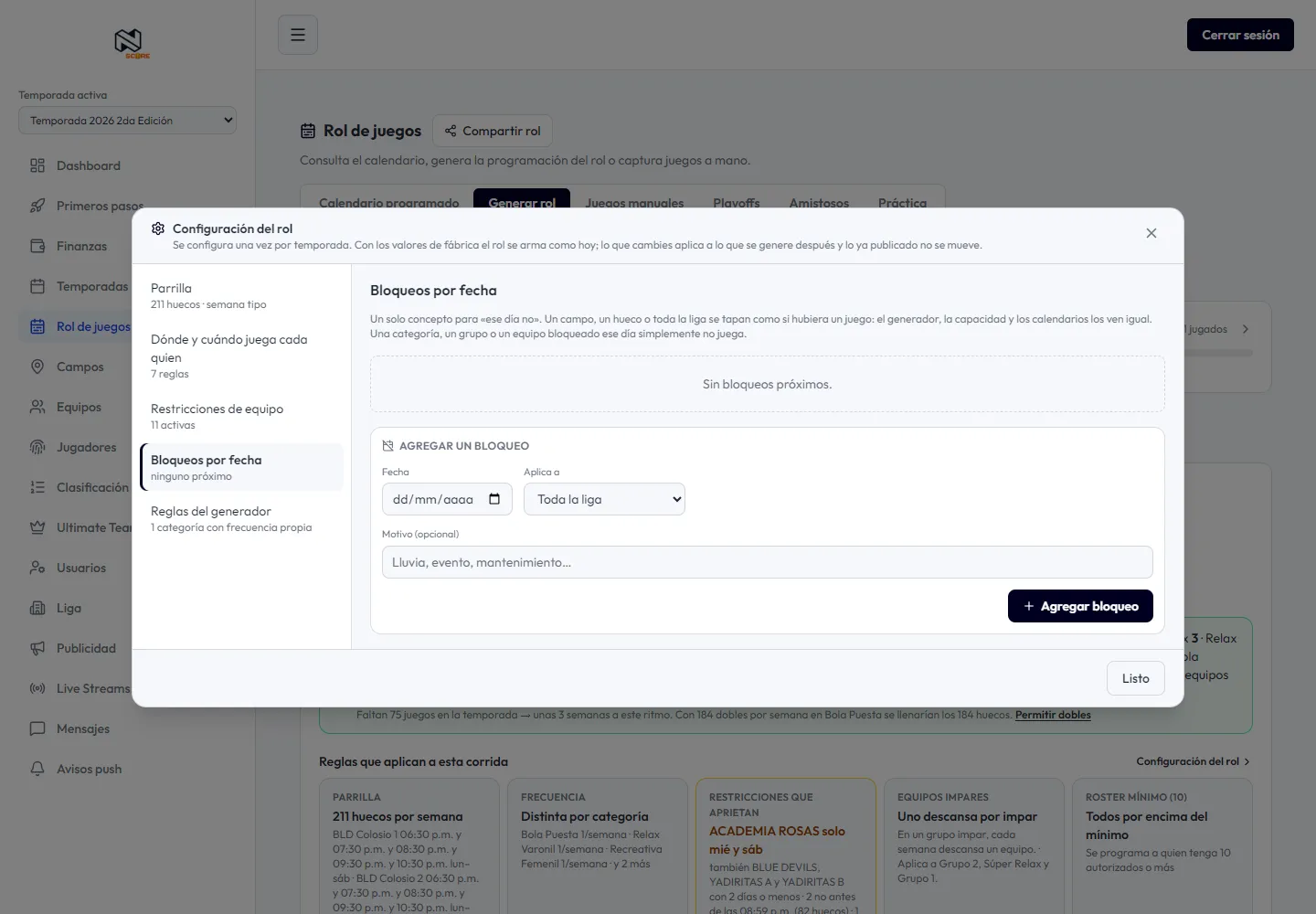Open the calendar picker in Fecha field
Image resolution: width=1316 pixels, height=914 pixels.
[494, 499]
